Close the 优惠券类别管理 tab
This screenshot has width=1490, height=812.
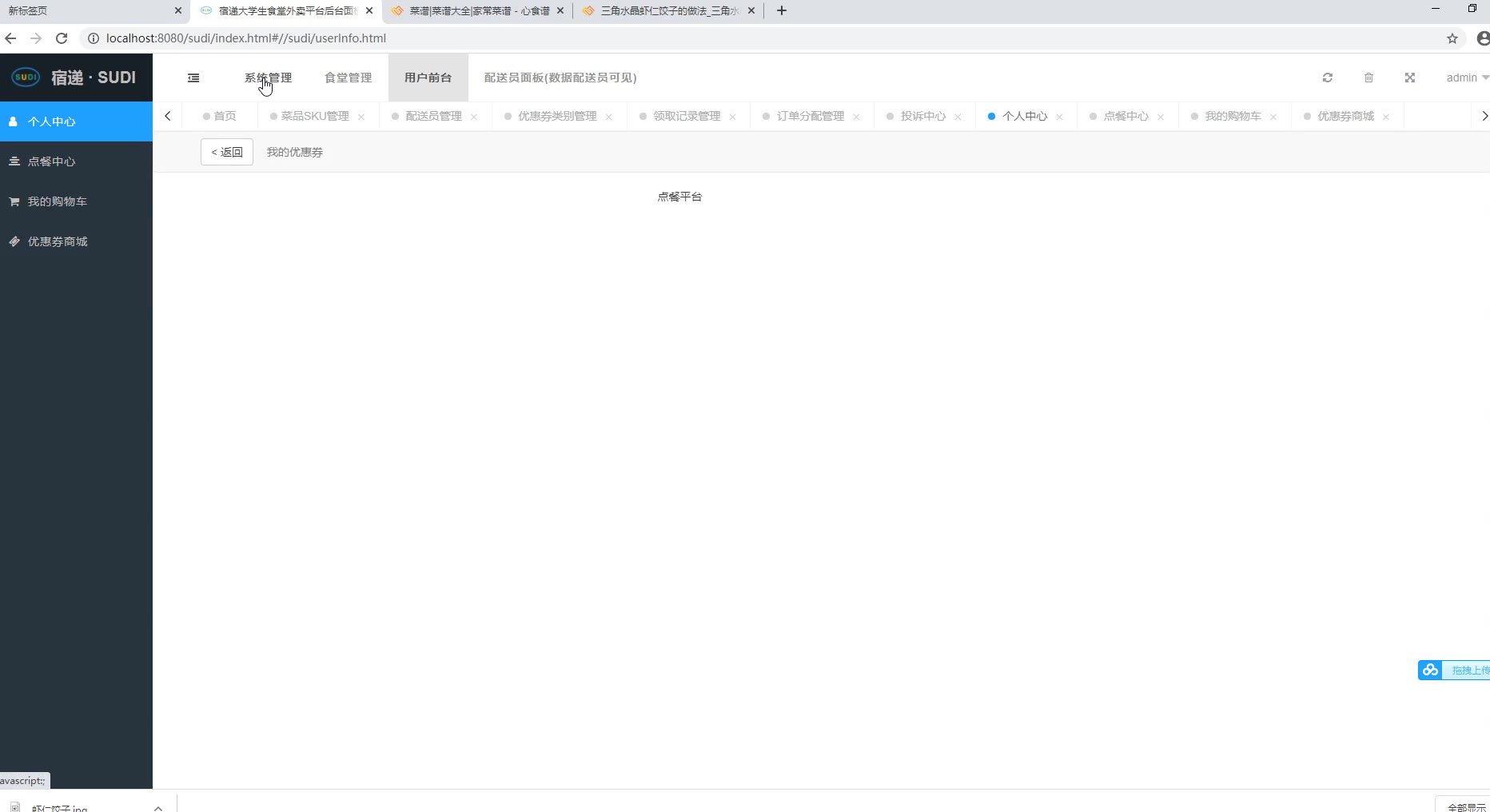pyautogui.click(x=609, y=117)
